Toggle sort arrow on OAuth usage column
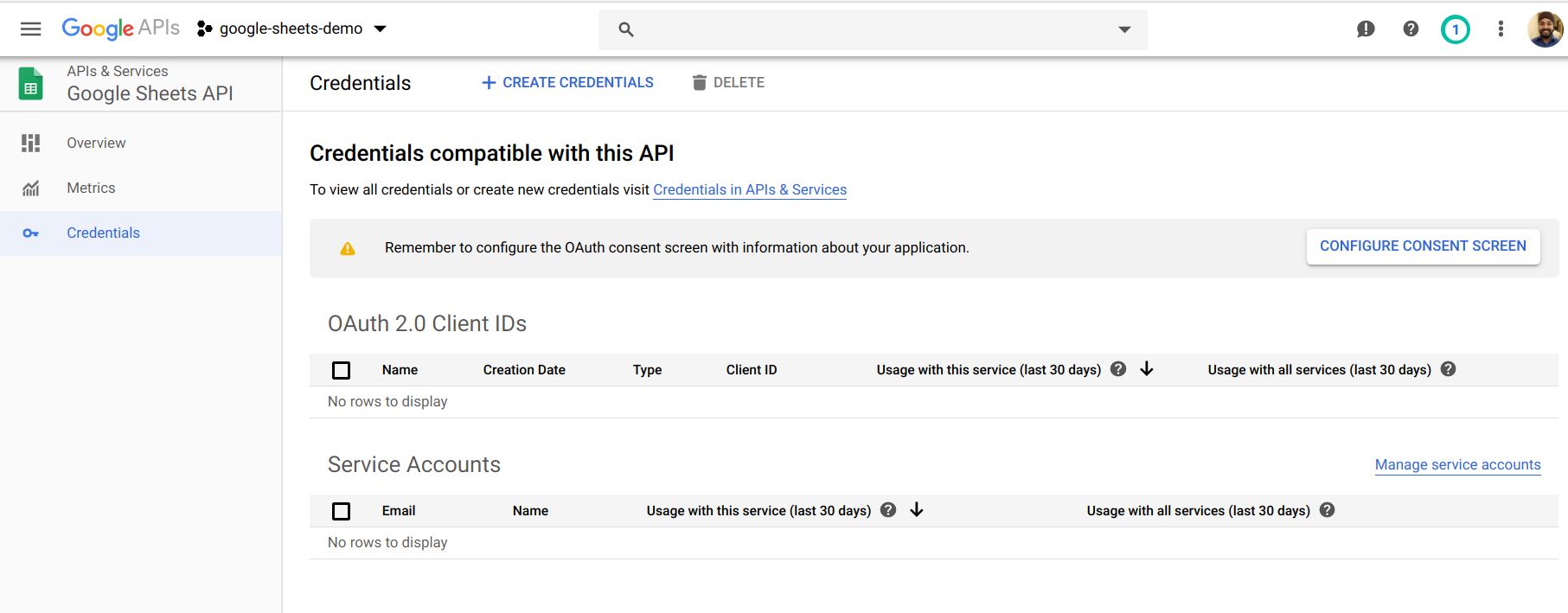Viewport: 1568px width, 613px height. coord(1147,369)
